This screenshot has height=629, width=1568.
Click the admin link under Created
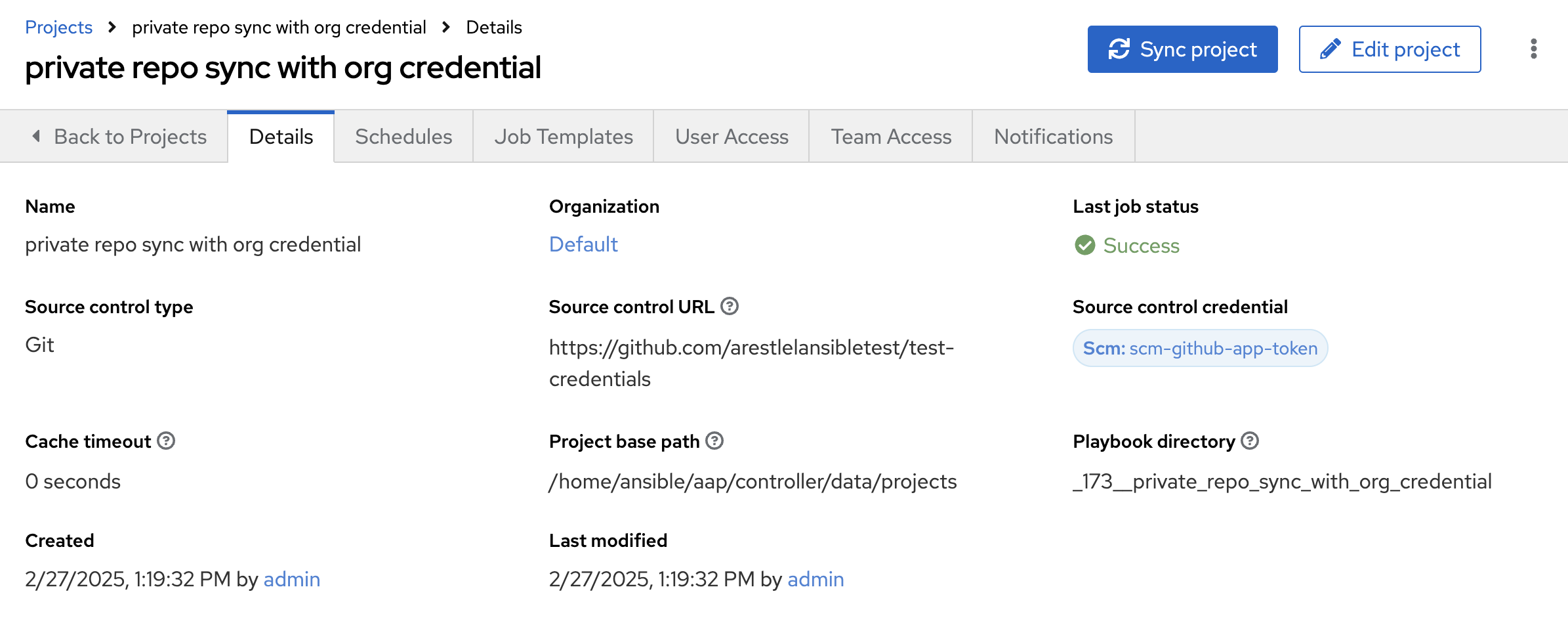(292, 579)
